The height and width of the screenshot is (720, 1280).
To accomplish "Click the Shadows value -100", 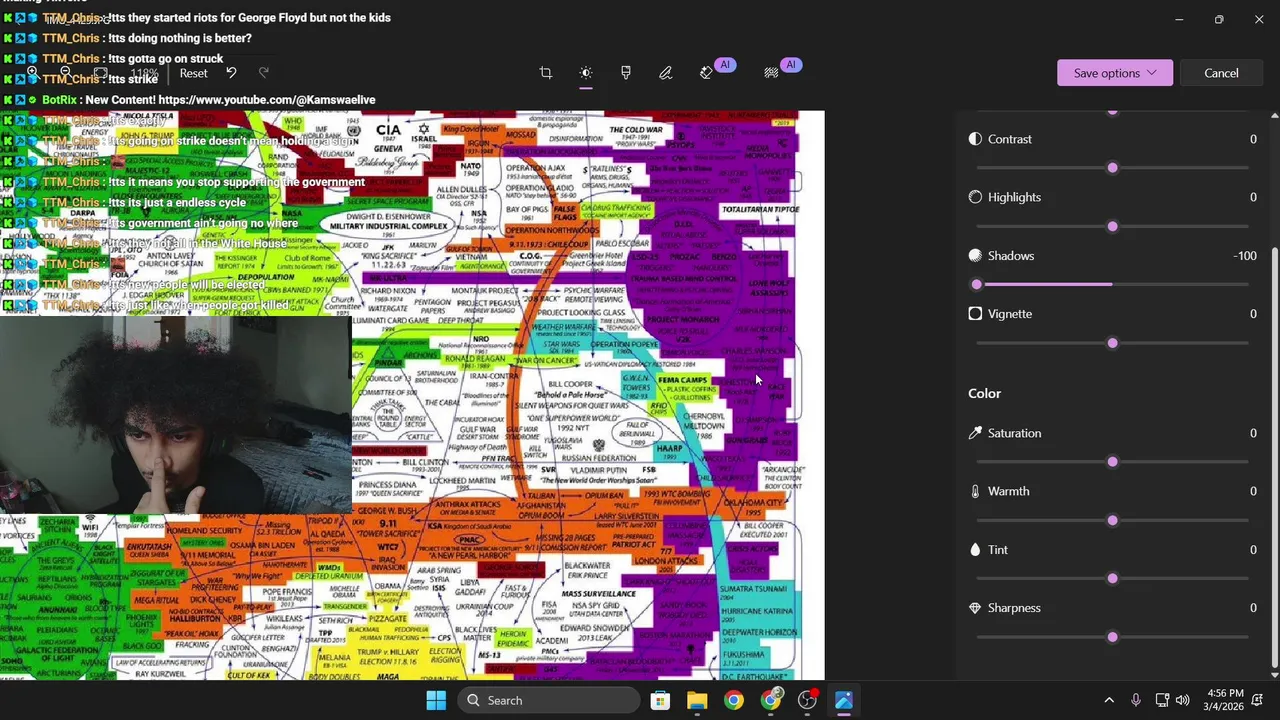I will (x=1245, y=256).
